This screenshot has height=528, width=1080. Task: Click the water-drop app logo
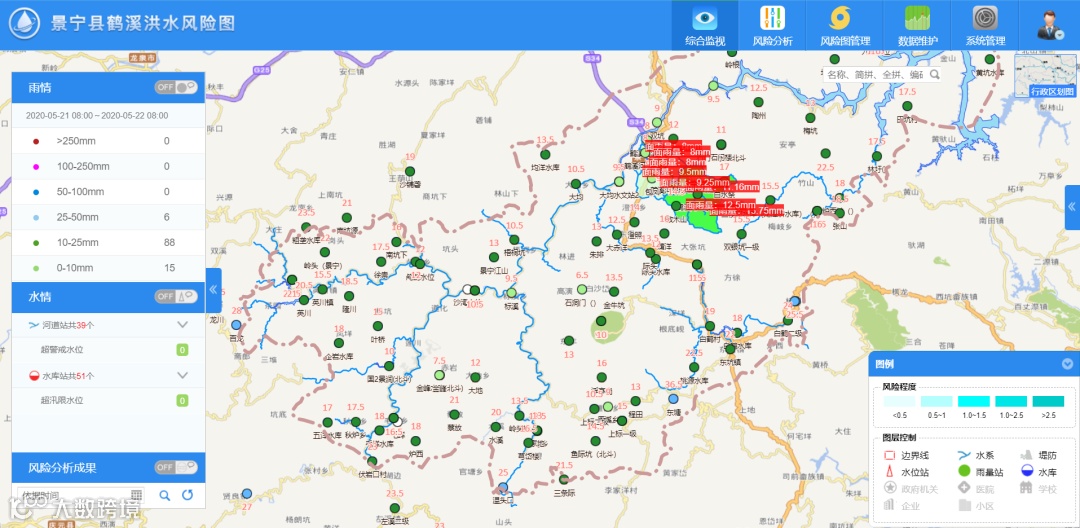[23, 24]
